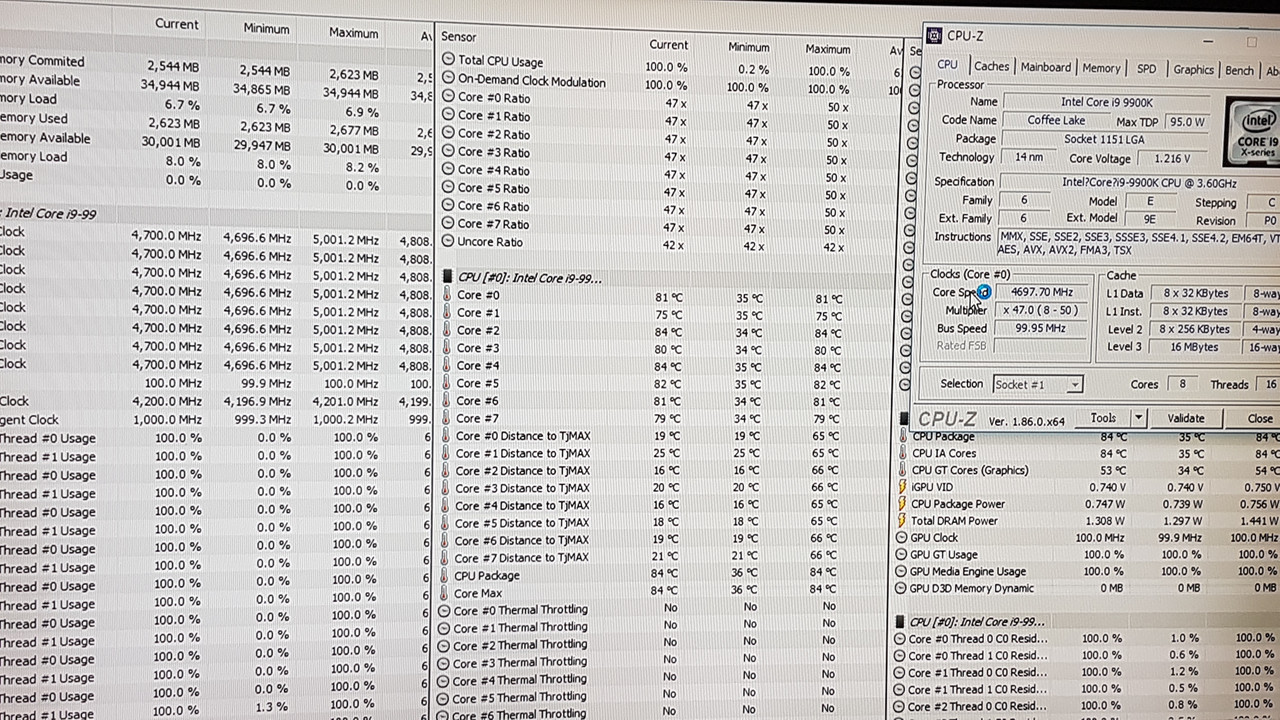Select the CPU GT Cores (Graphics) row
The width and height of the screenshot is (1280, 720).
pyautogui.click(x=1088, y=470)
